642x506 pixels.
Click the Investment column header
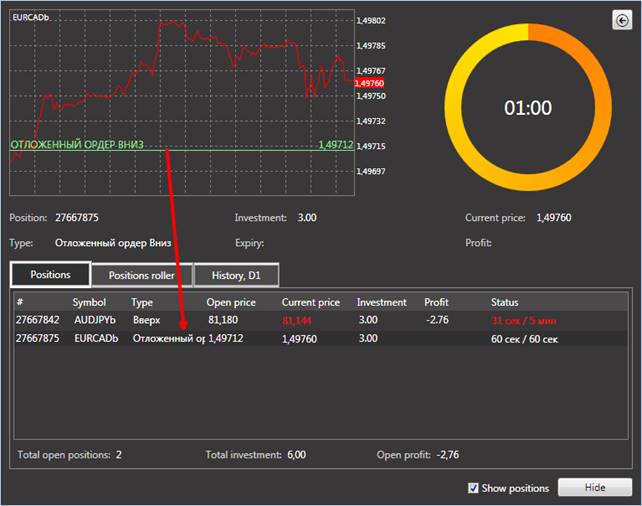point(382,302)
